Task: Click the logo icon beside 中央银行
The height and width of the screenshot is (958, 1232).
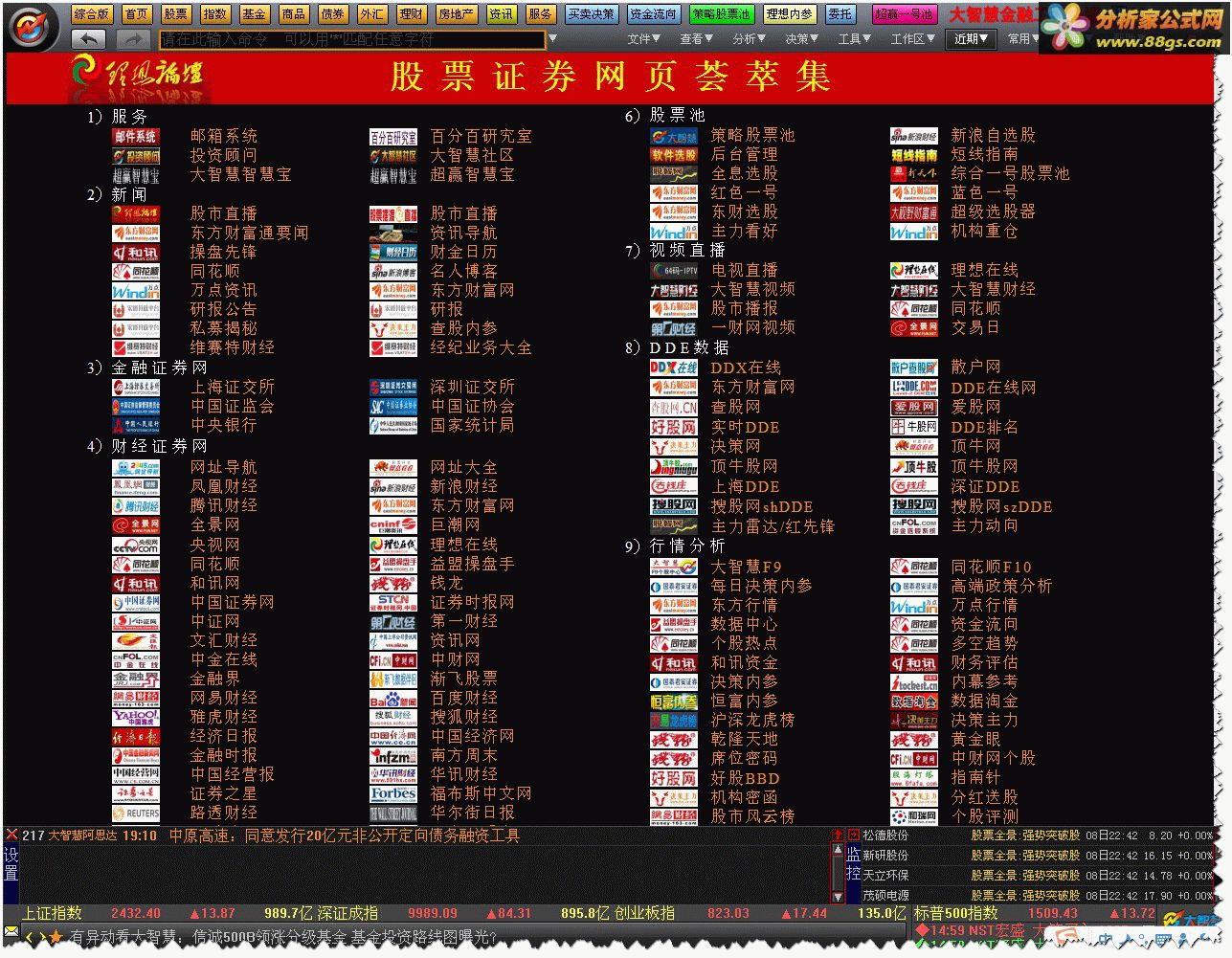Action: pyautogui.click(x=136, y=426)
